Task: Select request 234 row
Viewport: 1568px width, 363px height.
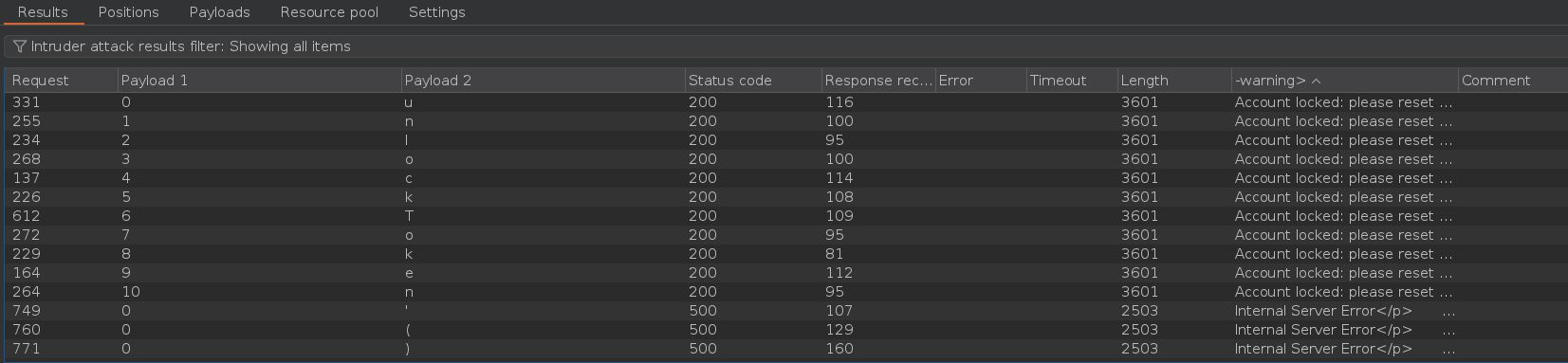Action: click(785, 140)
